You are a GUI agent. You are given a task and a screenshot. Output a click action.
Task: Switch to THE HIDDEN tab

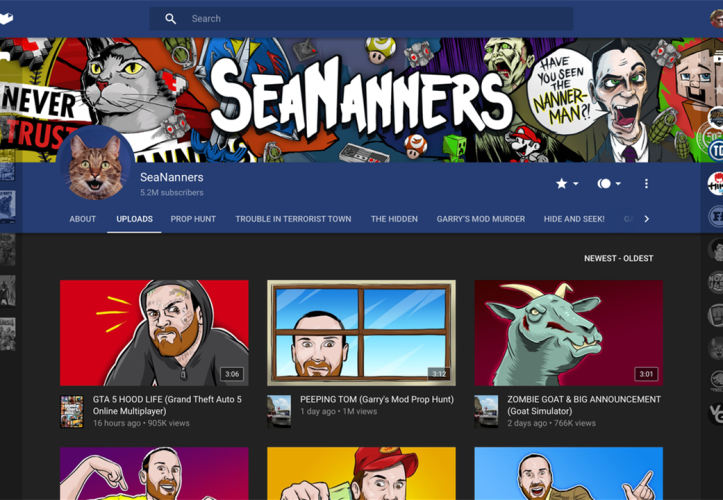pyautogui.click(x=394, y=219)
